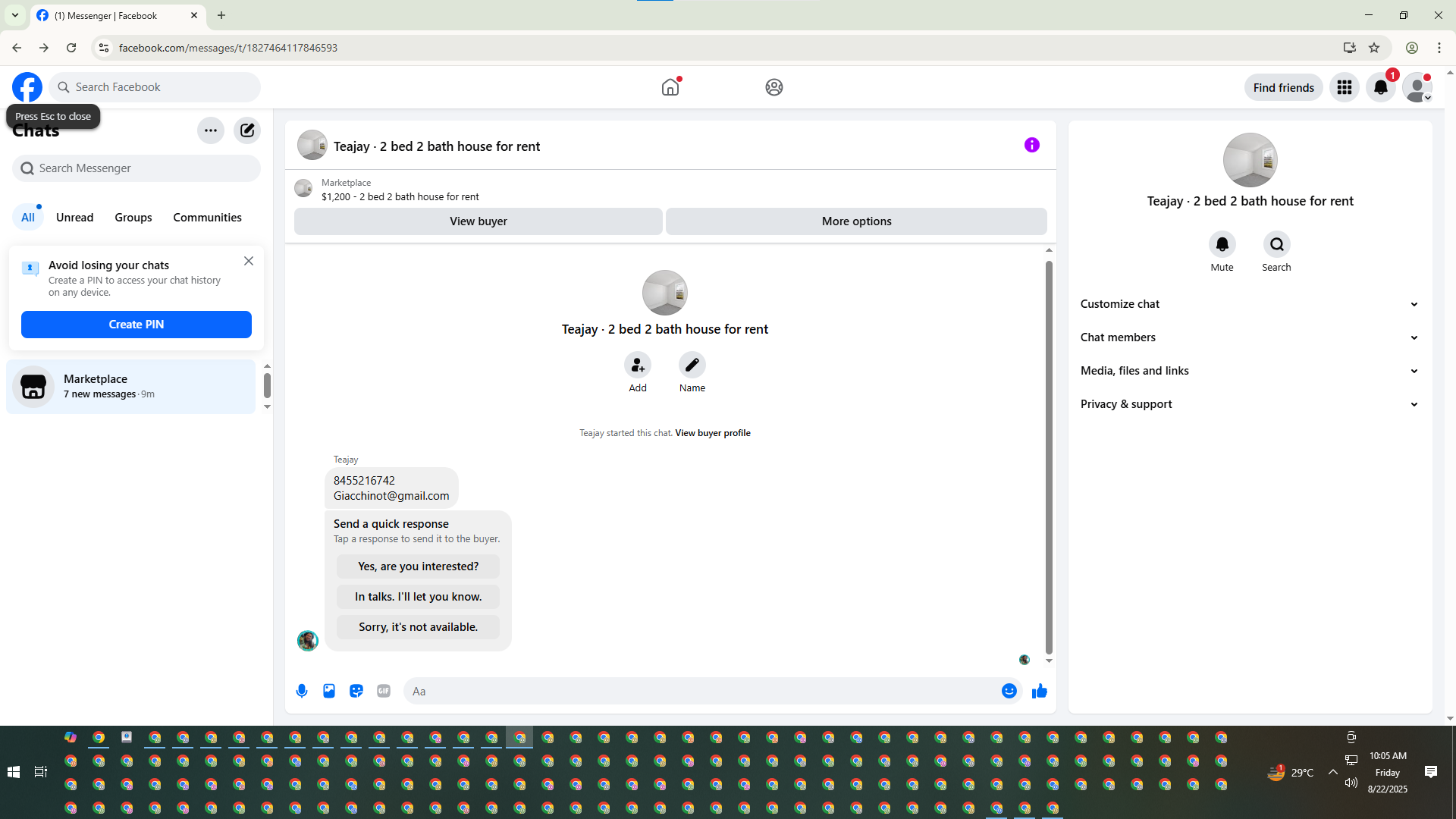
Task: Mute this conversation with the bell
Action: point(1222,244)
